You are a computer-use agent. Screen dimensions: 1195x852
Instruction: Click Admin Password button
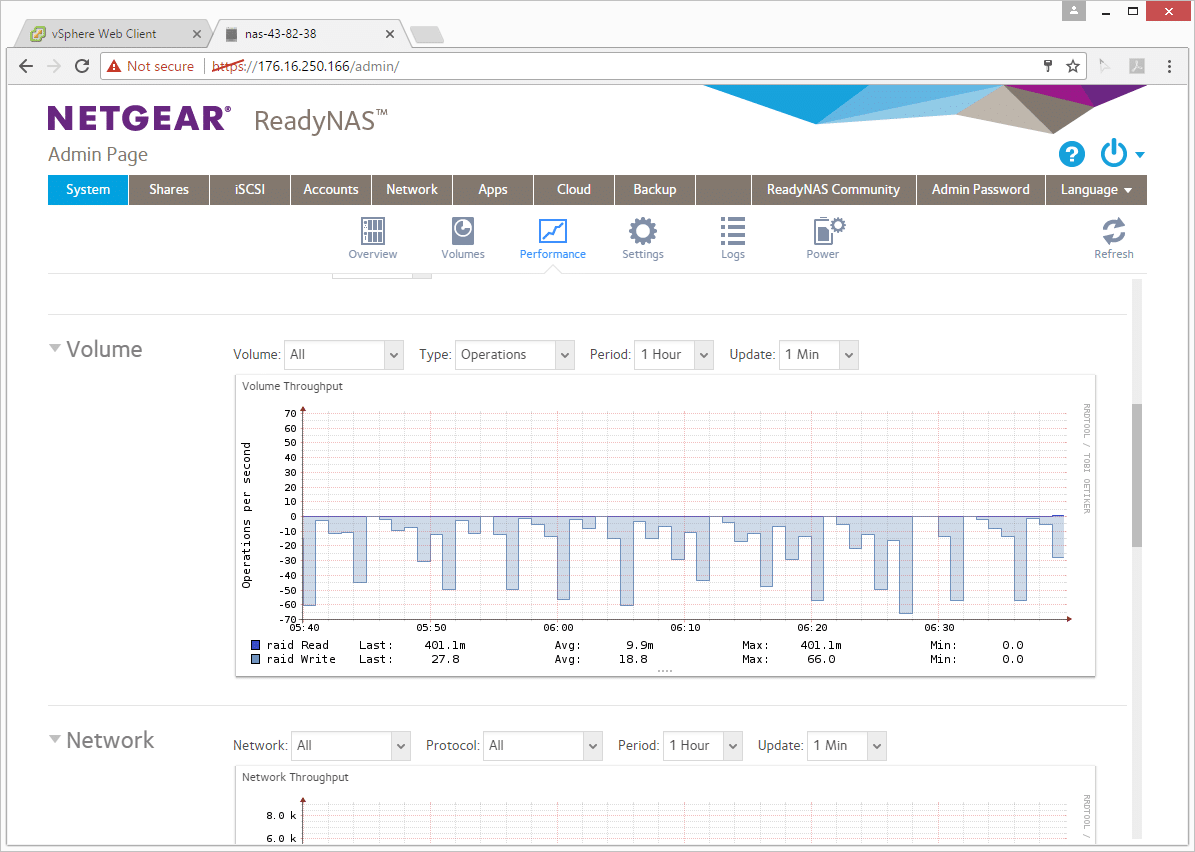pyautogui.click(x=980, y=190)
